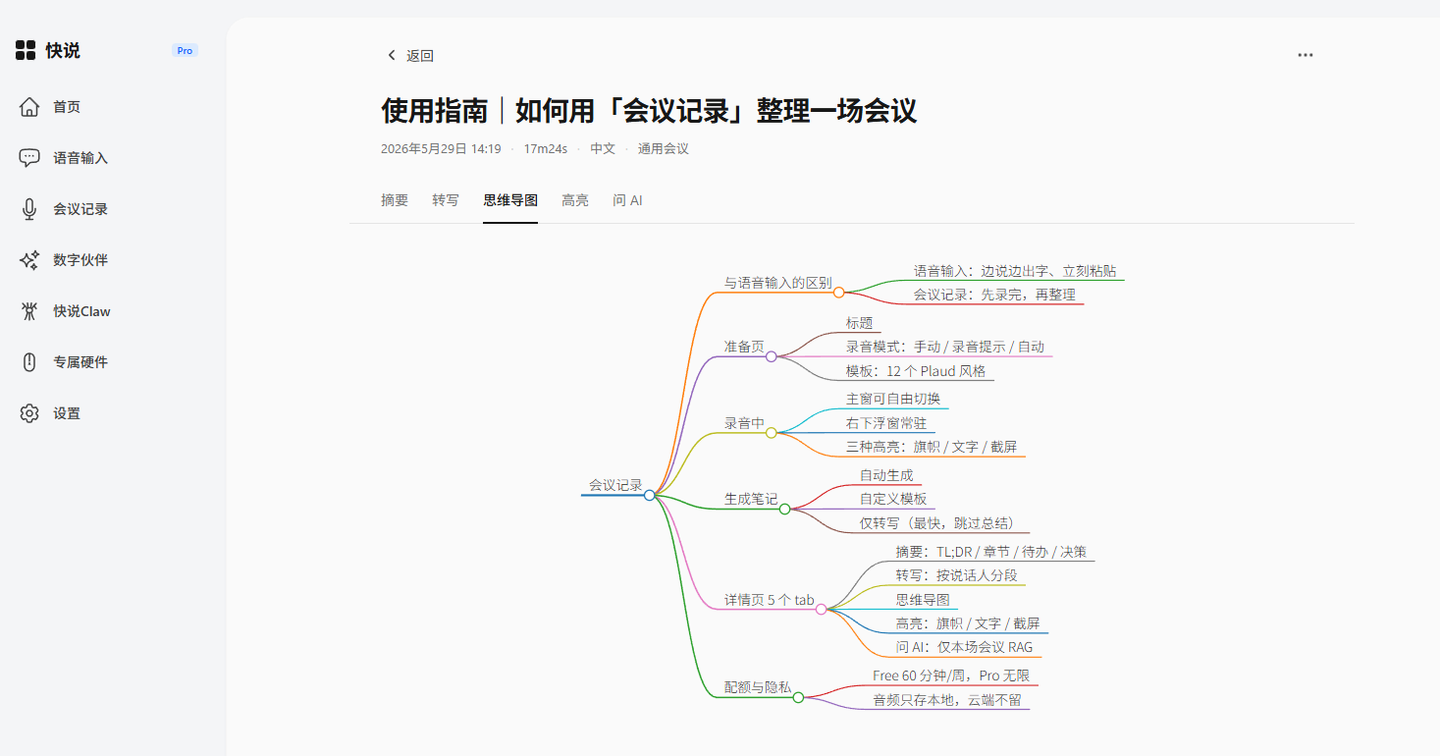Viewport: 1440px width, 756px height.
Task: Select leaf 模板：12 个 Plaud 风格
Action: click(916, 371)
